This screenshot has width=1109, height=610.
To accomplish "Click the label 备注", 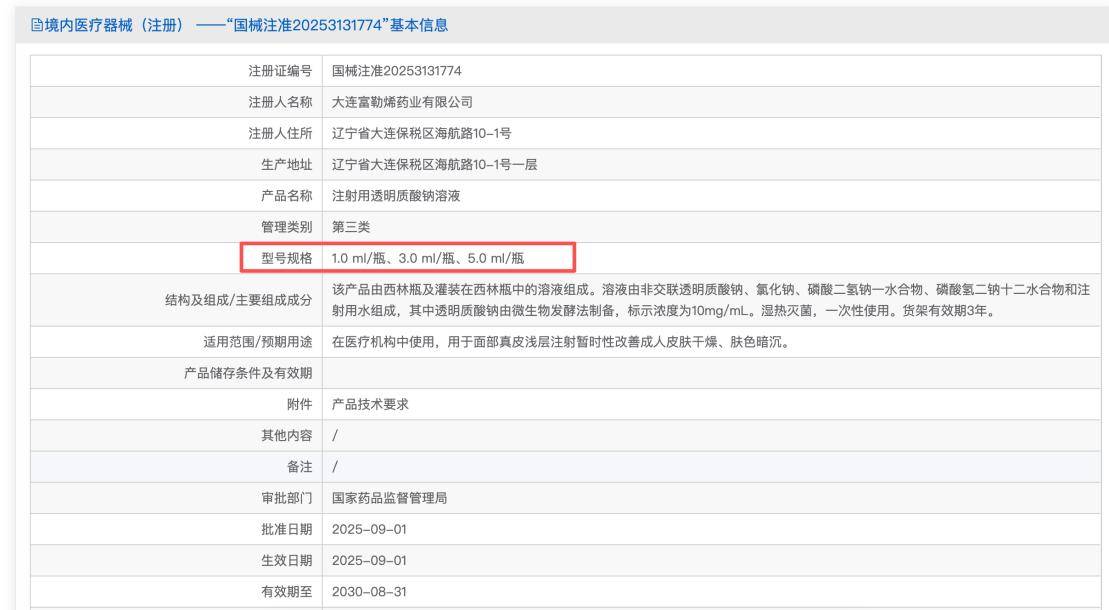I will pos(299,466).
